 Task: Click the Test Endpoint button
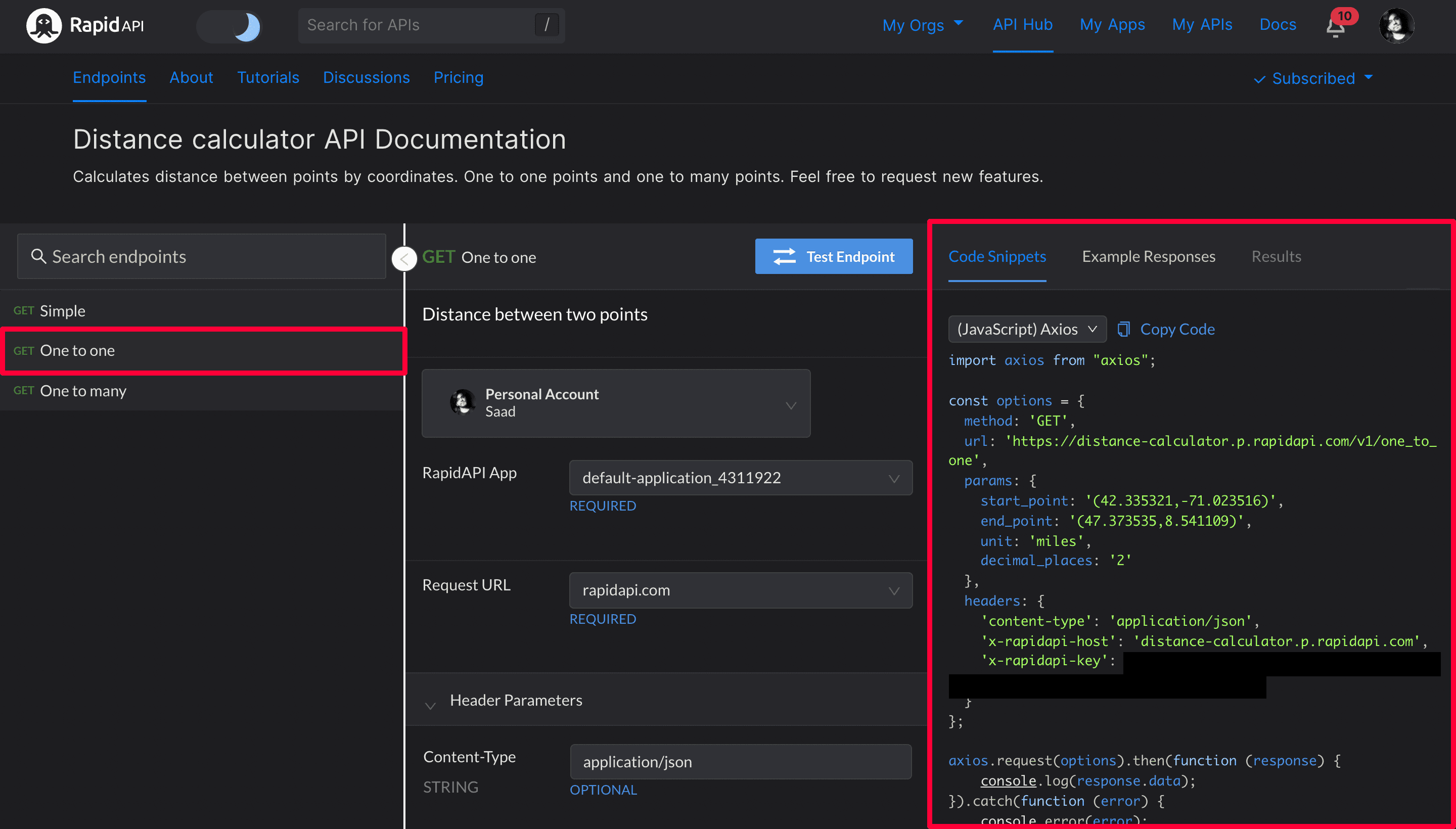[x=836, y=256]
